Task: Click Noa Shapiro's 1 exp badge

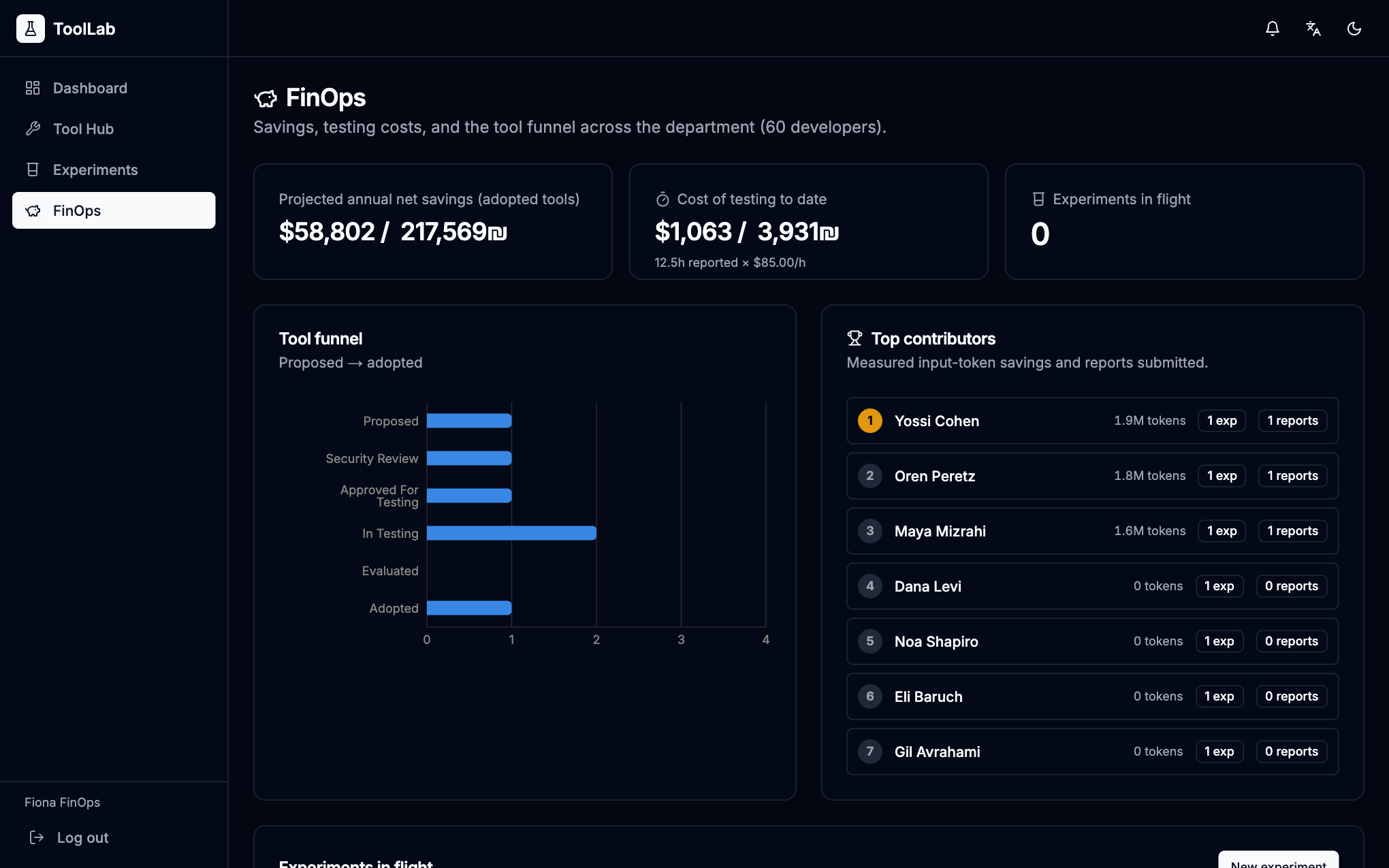Action: (1219, 641)
